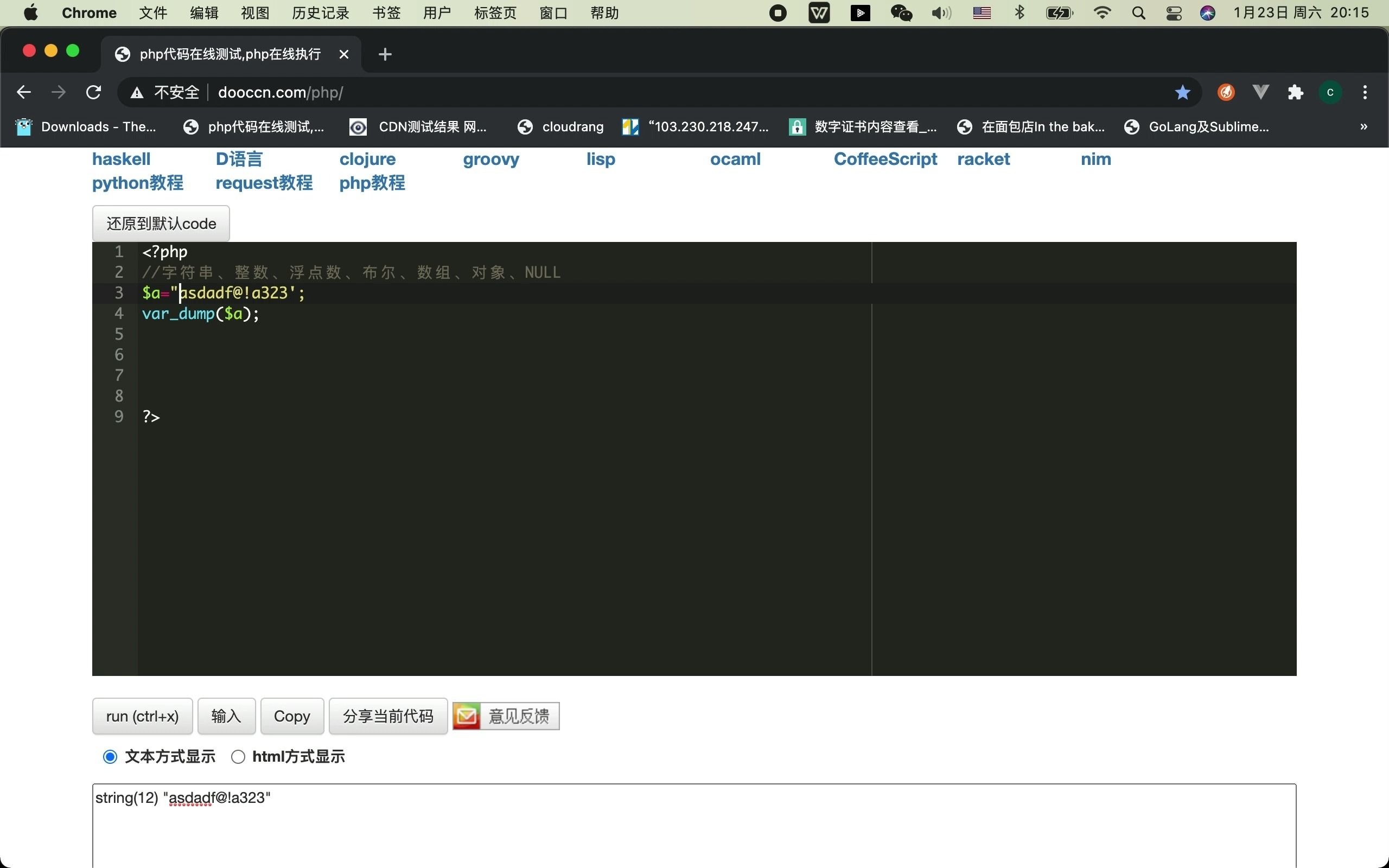This screenshot has width=1389, height=868.
Task: Open the battery status menu
Action: [1060, 12]
